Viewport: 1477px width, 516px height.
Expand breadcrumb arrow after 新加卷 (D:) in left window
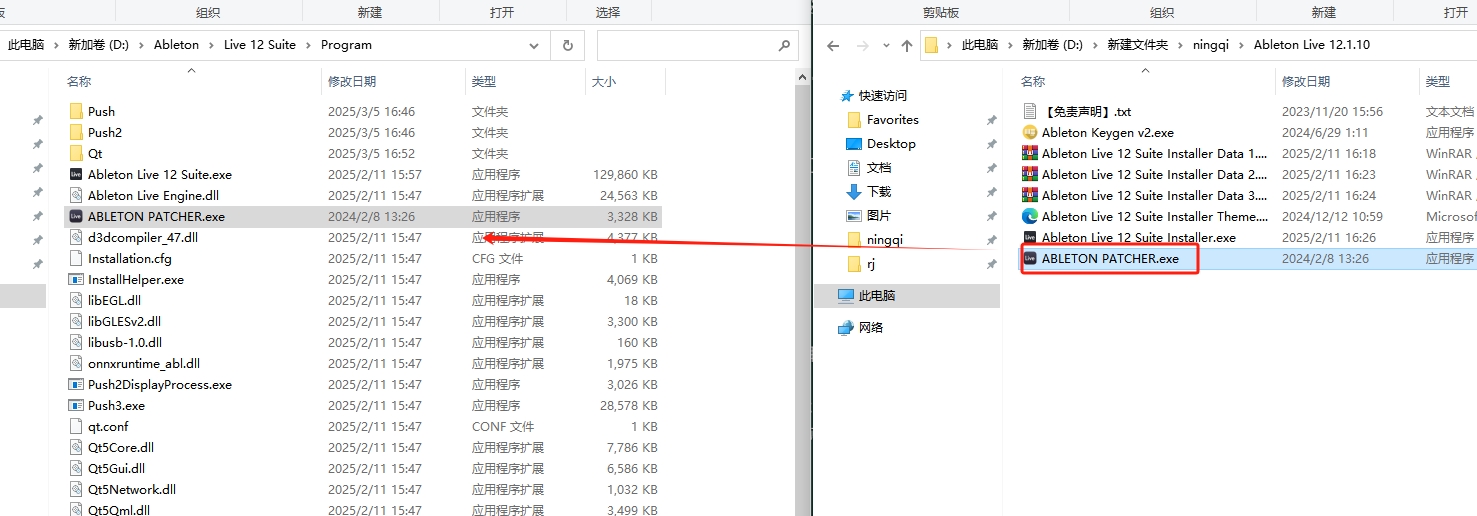(141, 45)
